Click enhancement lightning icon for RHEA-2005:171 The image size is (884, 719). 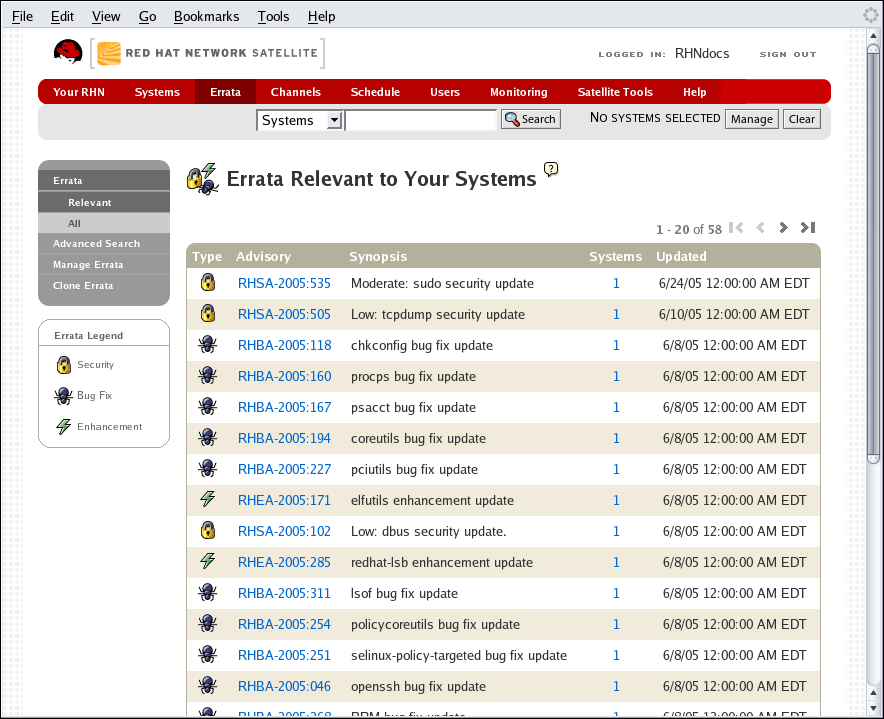pyautogui.click(x=207, y=500)
